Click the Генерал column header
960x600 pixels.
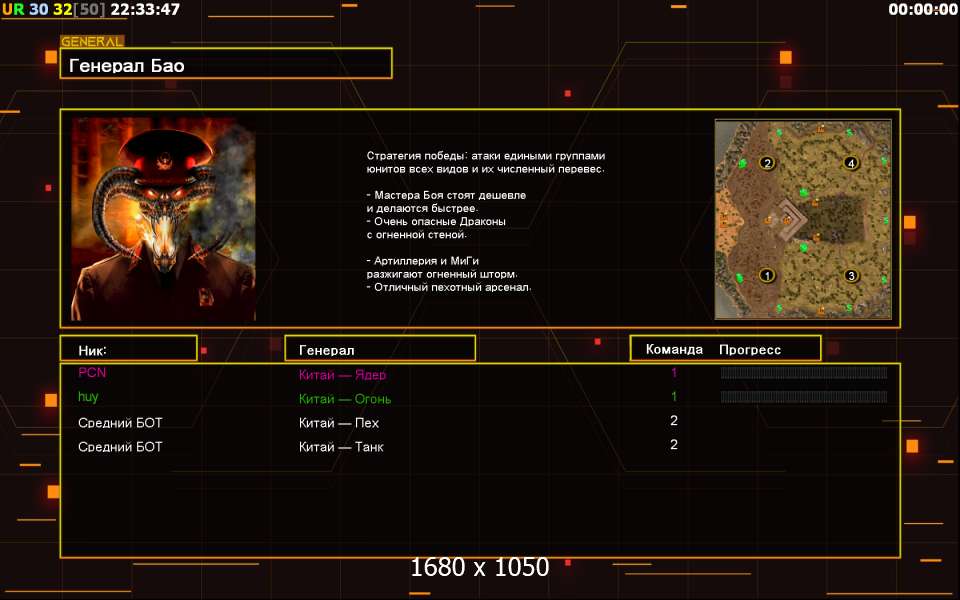point(380,349)
